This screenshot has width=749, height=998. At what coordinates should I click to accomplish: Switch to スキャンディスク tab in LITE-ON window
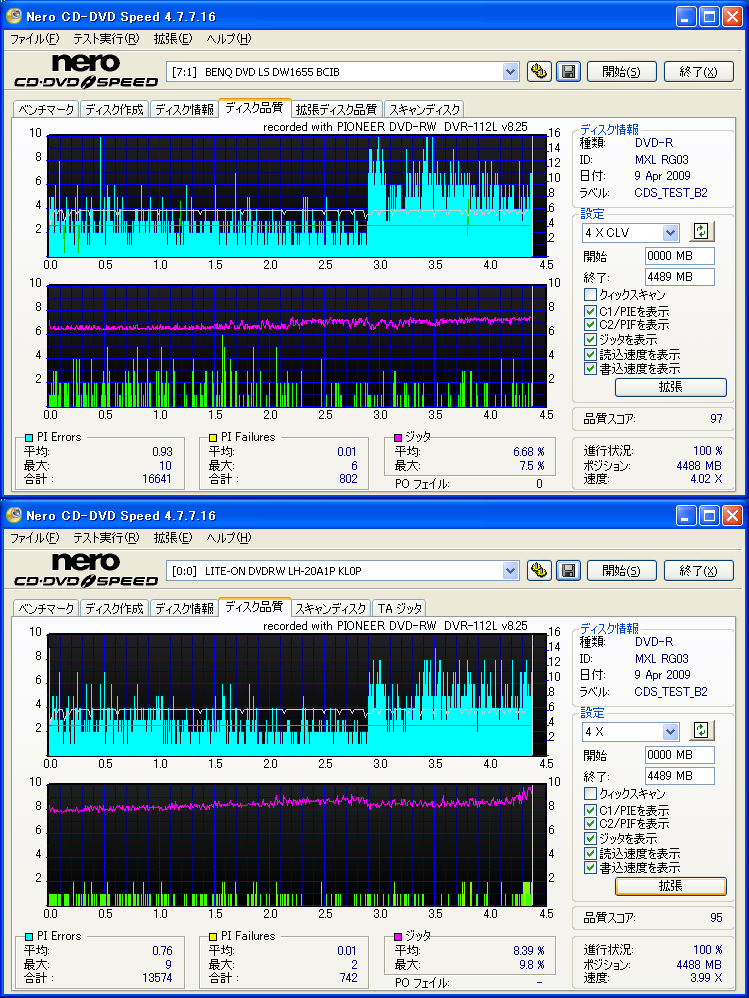[331, 608]
